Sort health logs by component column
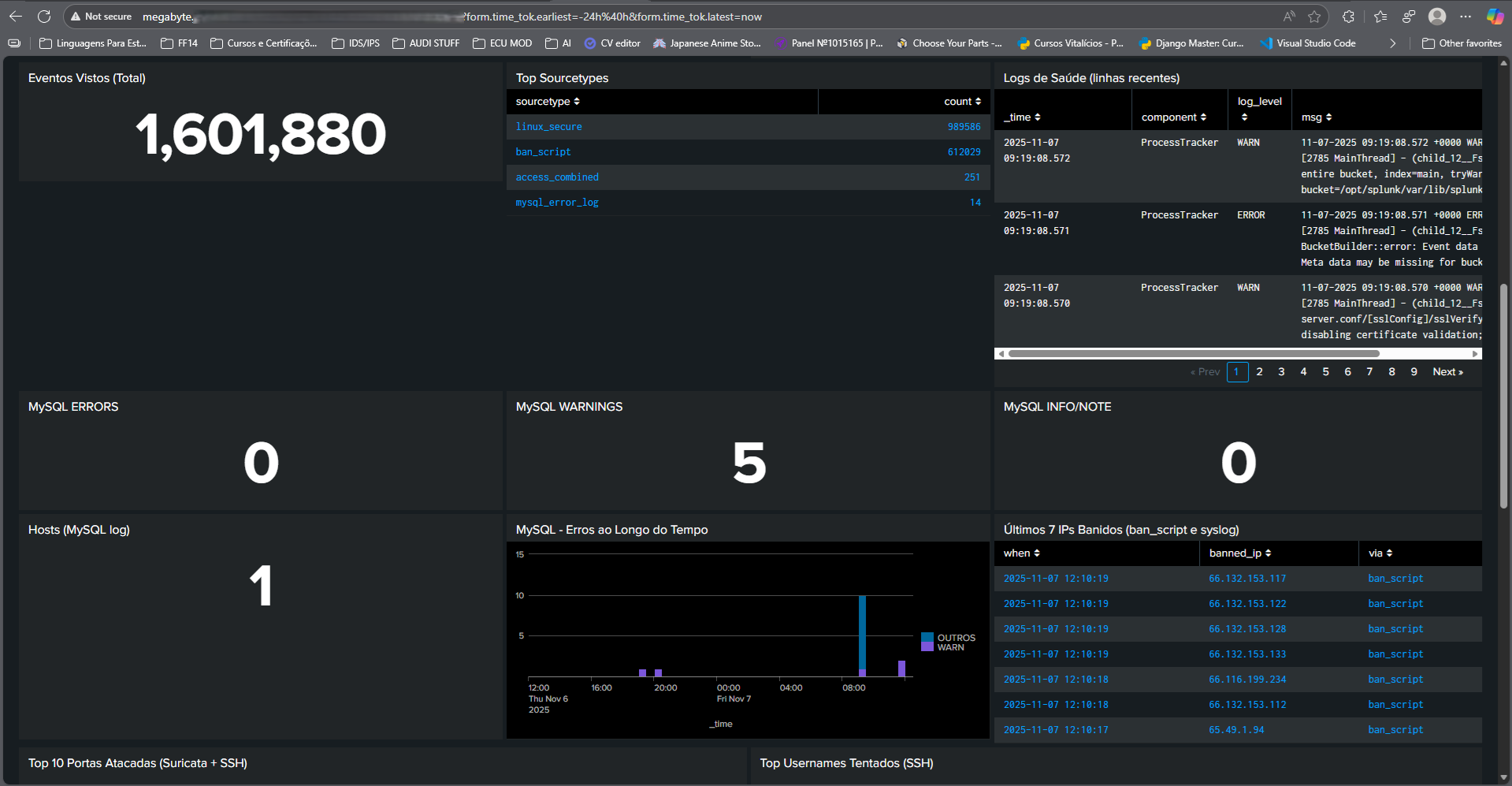This screenshot has height=786, width=1512. (x=1173, y=117)
